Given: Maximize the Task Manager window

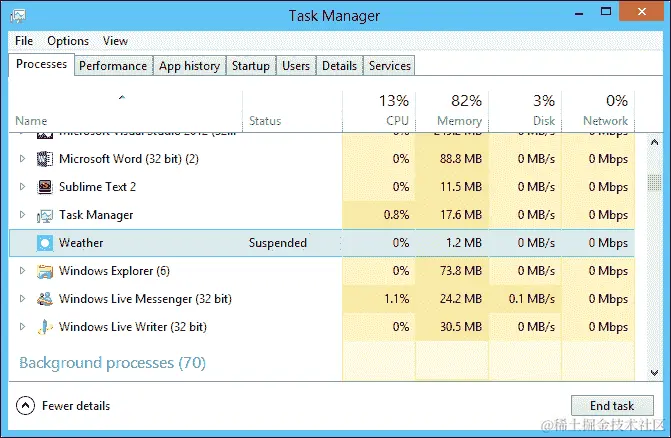Looking at the screenshot, I should 606,12.
